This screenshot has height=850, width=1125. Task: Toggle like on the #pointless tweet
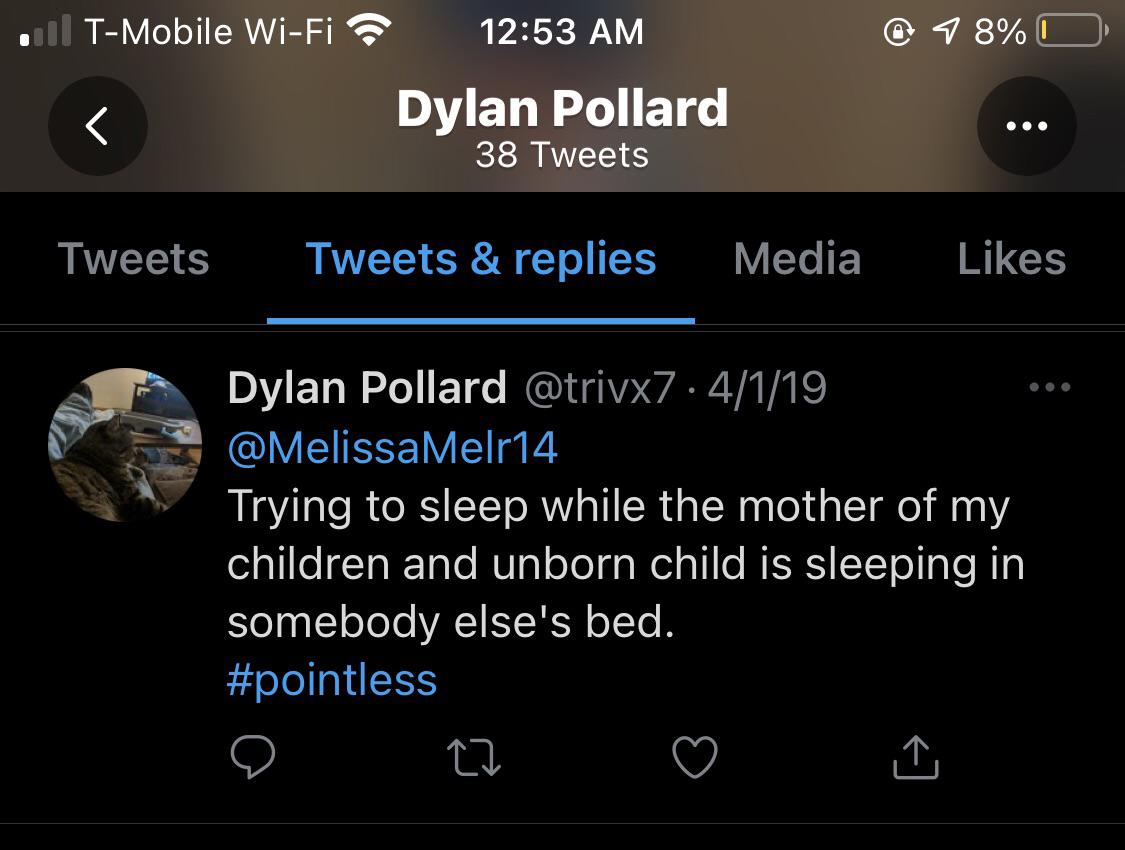pyautogui.click(x=694, y=758)
